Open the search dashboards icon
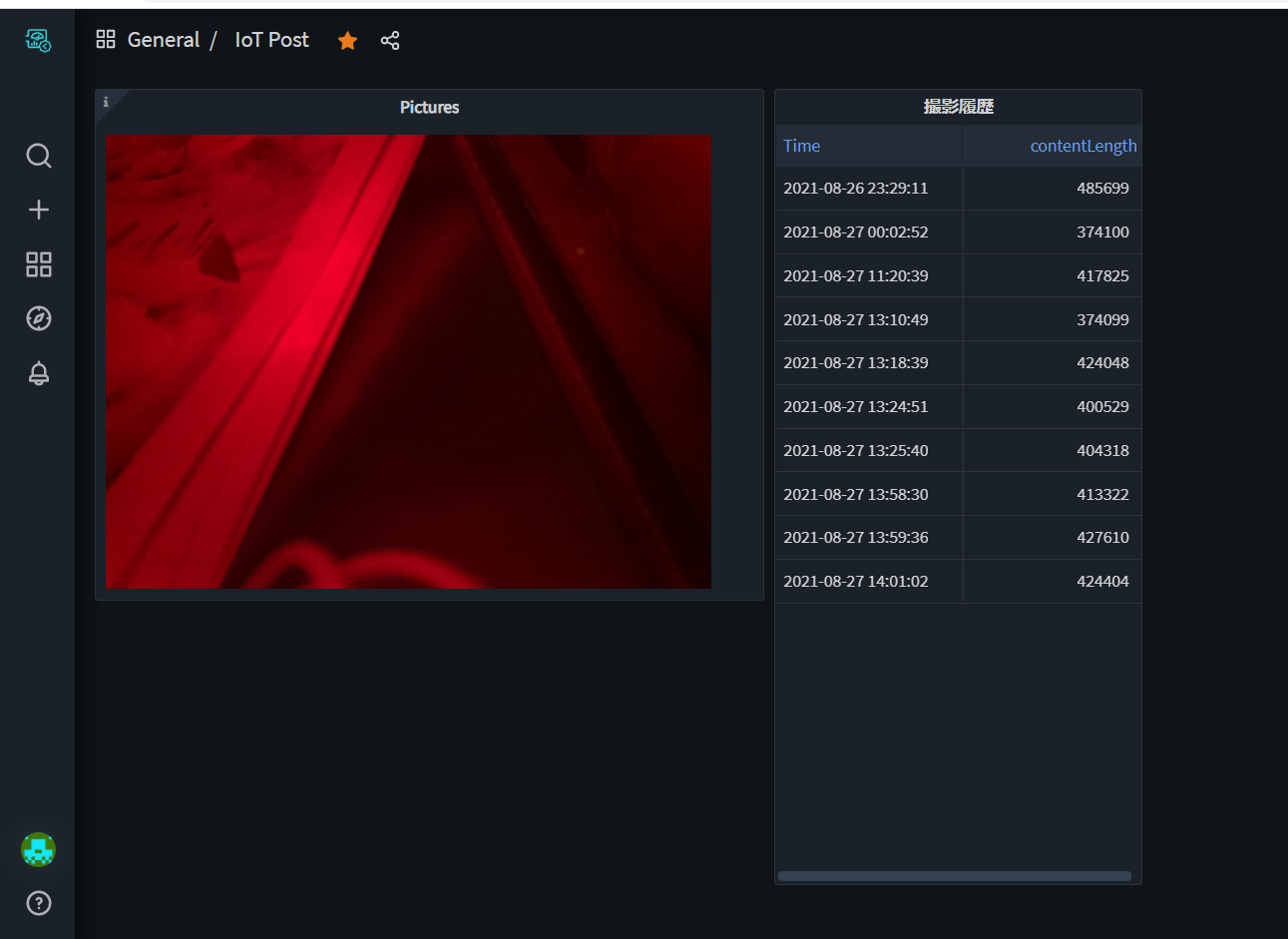The height and width of the screenshot is (939, 1288). pos(38,156)
